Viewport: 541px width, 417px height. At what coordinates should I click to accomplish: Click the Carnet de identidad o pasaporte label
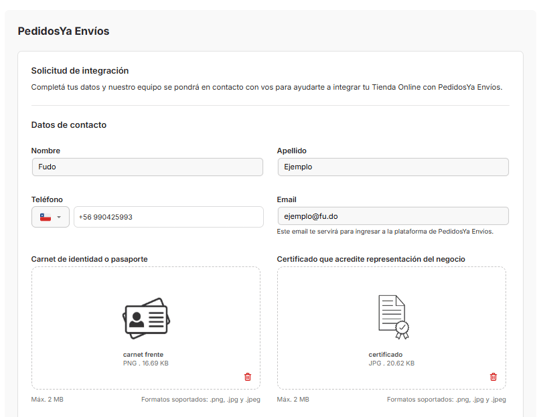[x=89, y=259]
